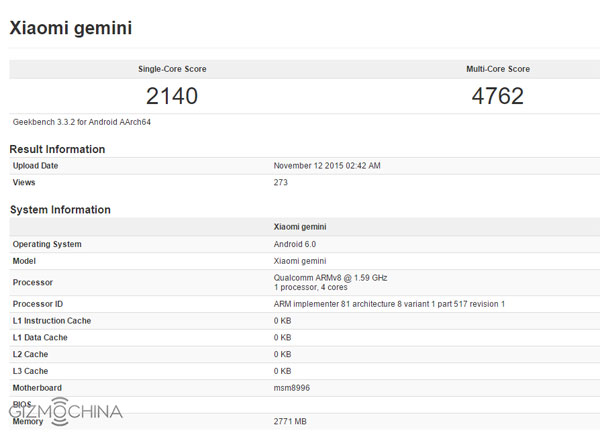Image resolution: width=600 pixels, height=433 pixels.
Task: Click the single-core score value 2140
Action: pos(172,96)
